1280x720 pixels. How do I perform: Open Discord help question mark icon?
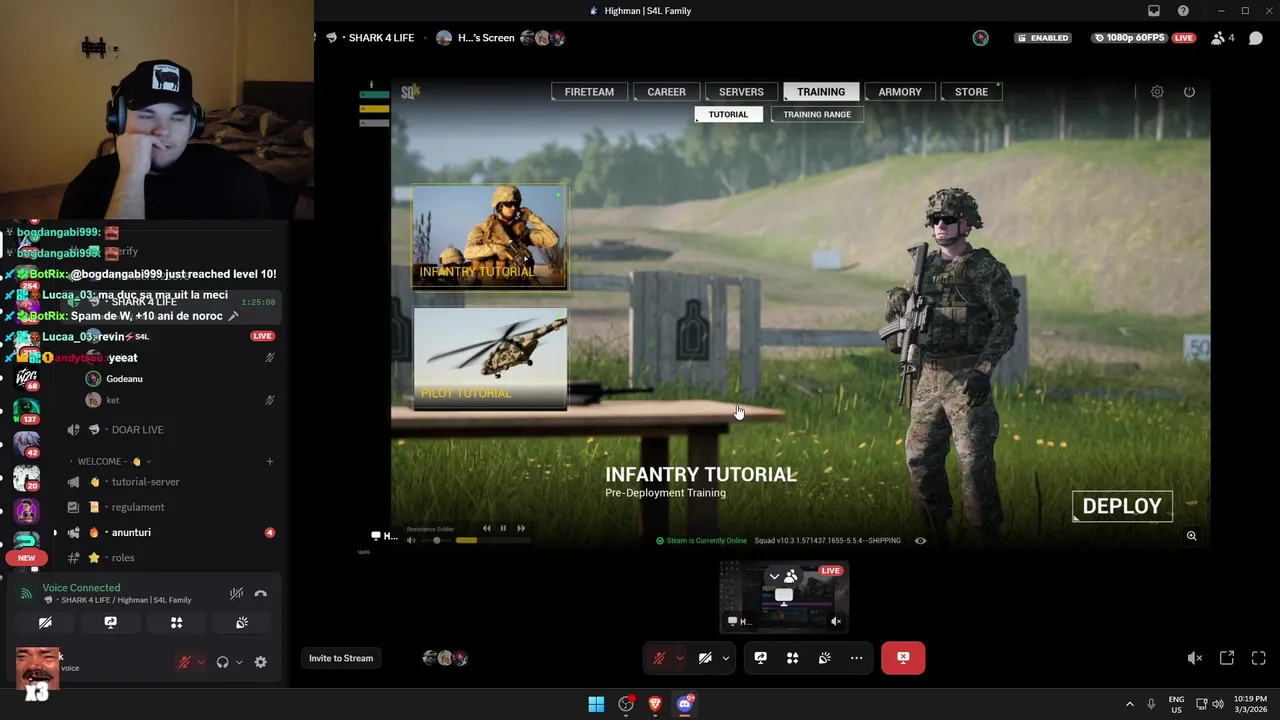[x=1184, y=11]
